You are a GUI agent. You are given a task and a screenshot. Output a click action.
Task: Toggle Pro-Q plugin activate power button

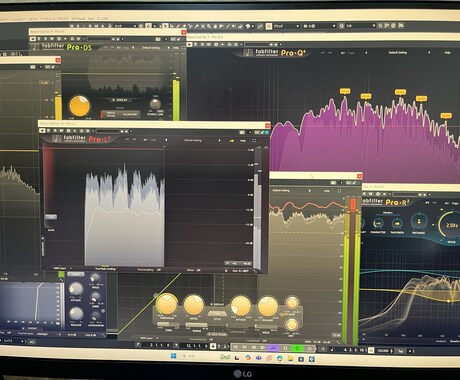click(189, 44)
